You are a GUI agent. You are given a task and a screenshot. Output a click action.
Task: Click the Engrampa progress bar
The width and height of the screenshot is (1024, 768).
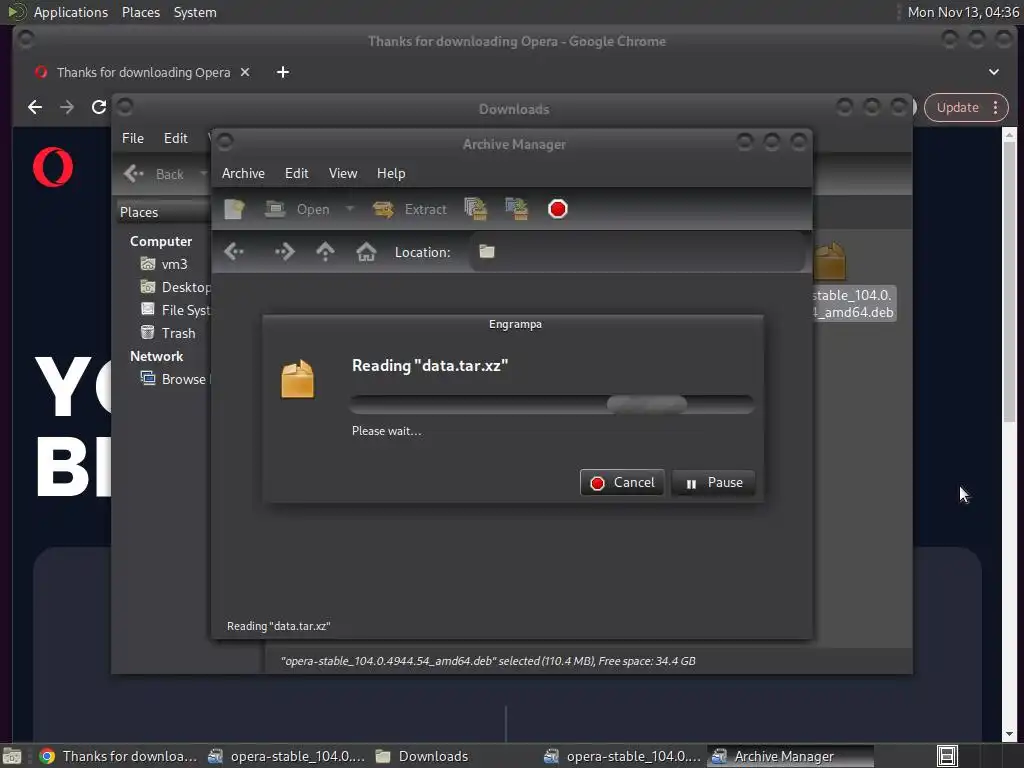tap(552, 404)
